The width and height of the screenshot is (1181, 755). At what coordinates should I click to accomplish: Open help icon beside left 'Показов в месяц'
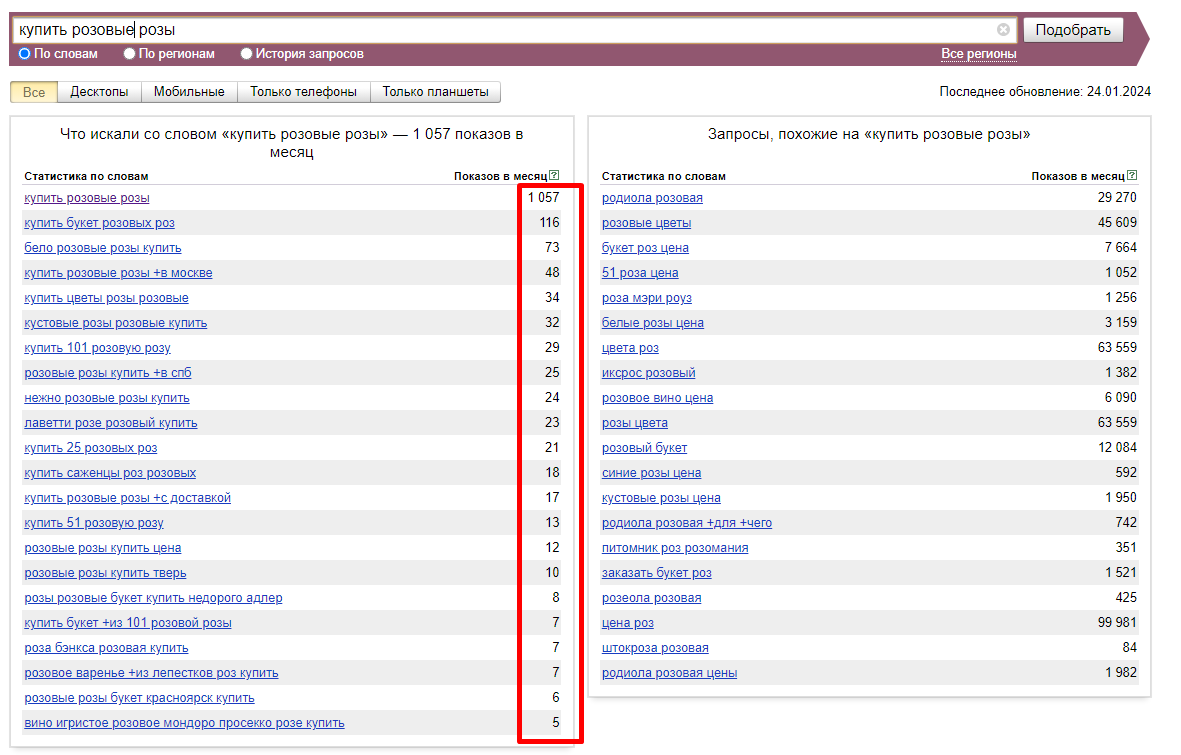tap(554, 176)
